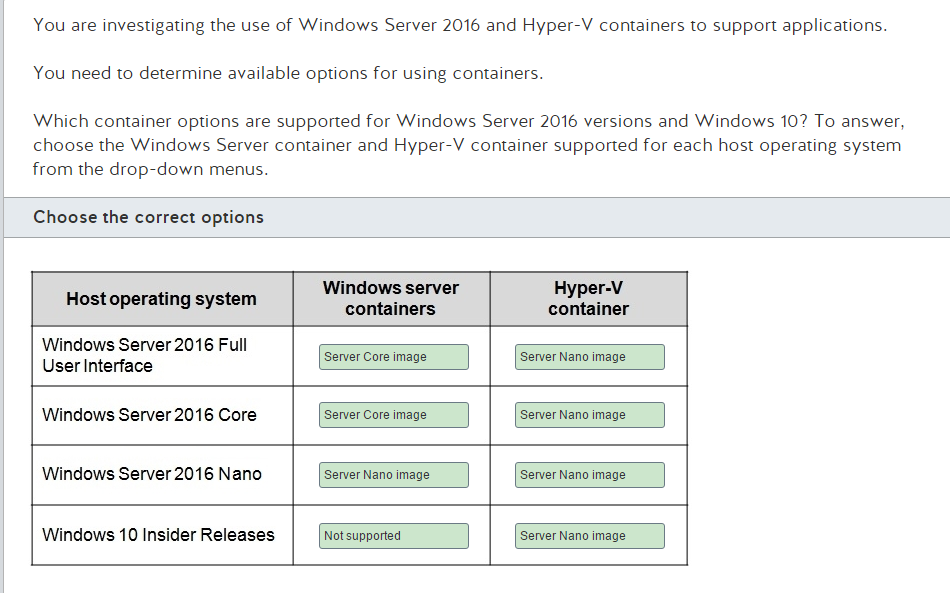The width and height of the screenshot is (950, 593).
Task: Click the first paragraph about Windows Server 2016
Action: tap(460, 25)
